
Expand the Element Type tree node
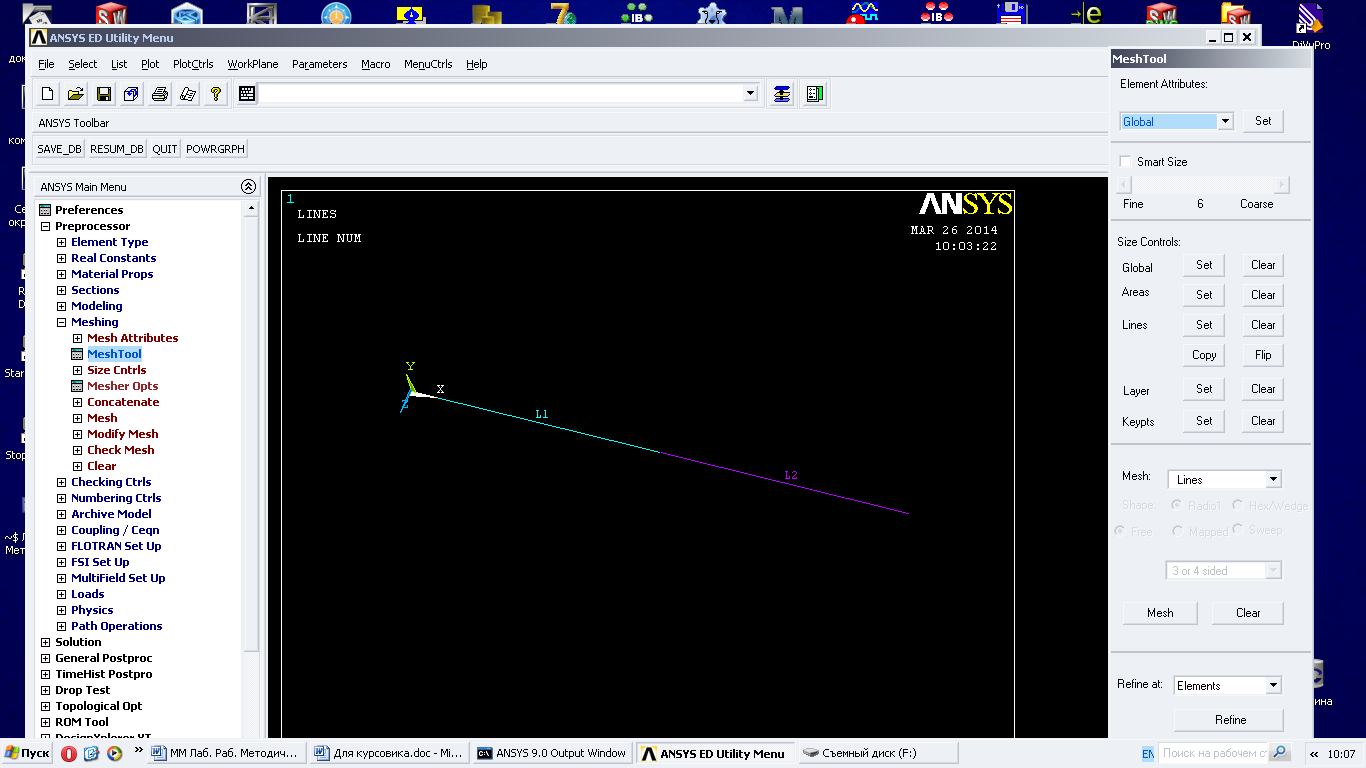coord(61,242)
